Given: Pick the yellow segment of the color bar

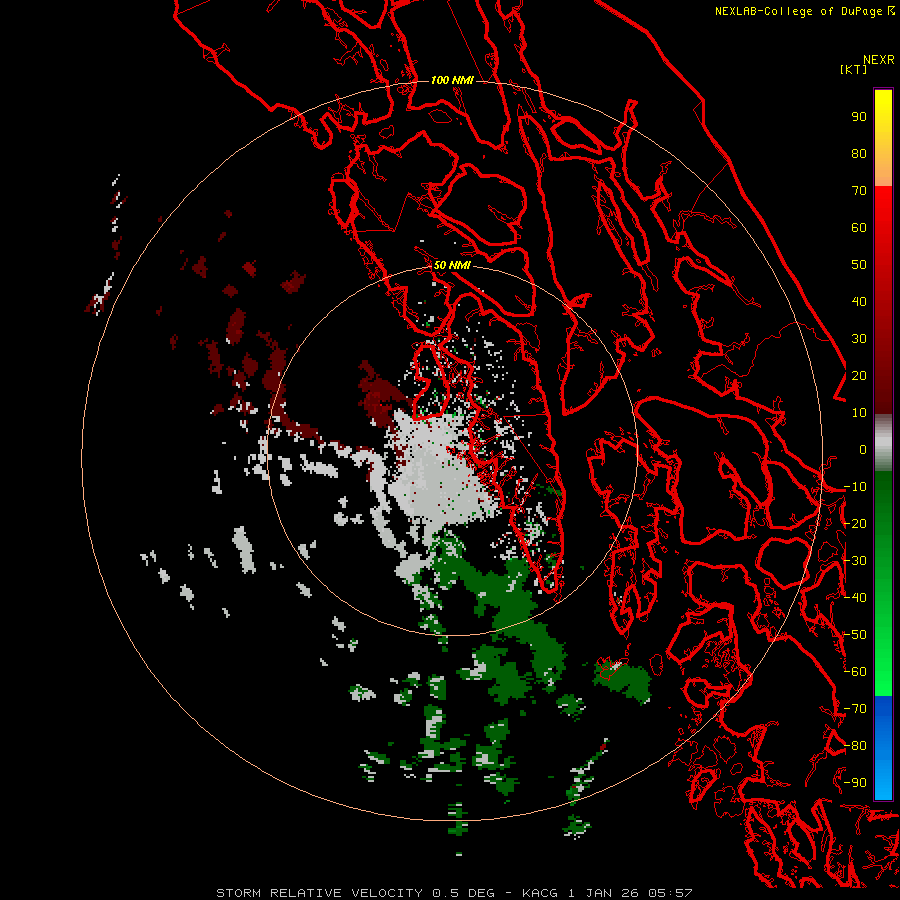Looking at the screenshot, I should (883, 138).
